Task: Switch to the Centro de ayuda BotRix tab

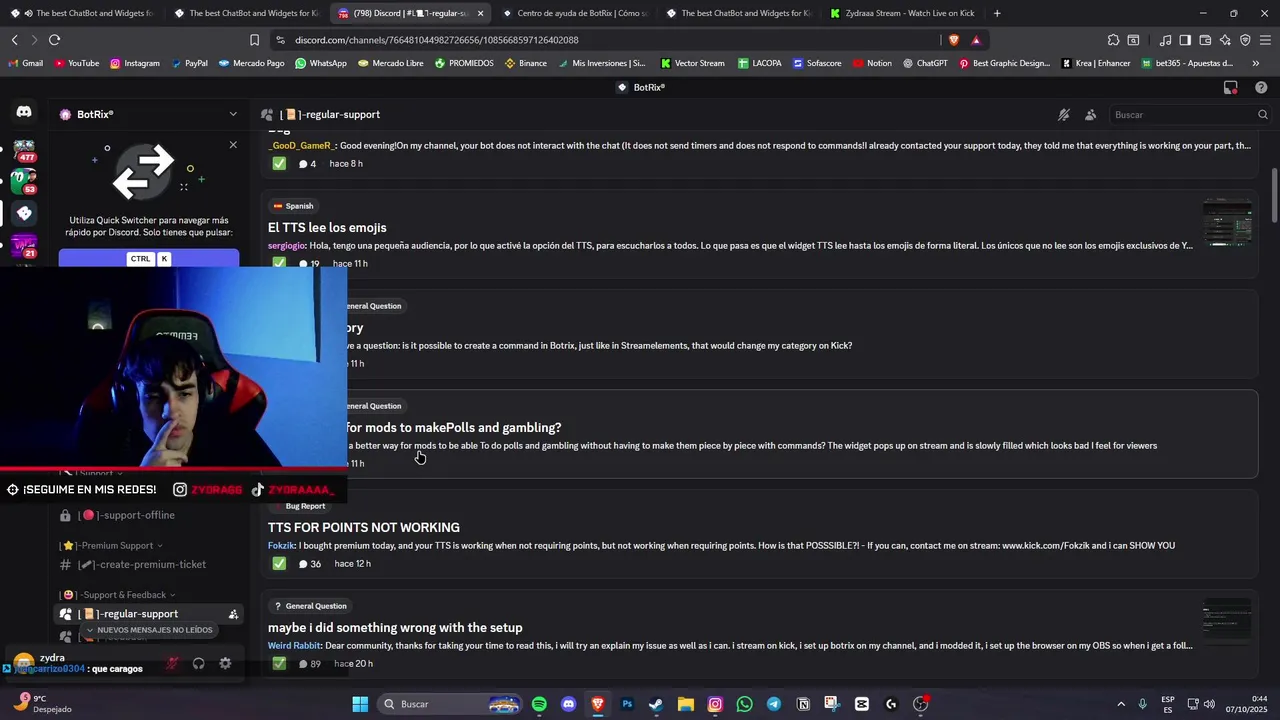Action: point(574,13)
